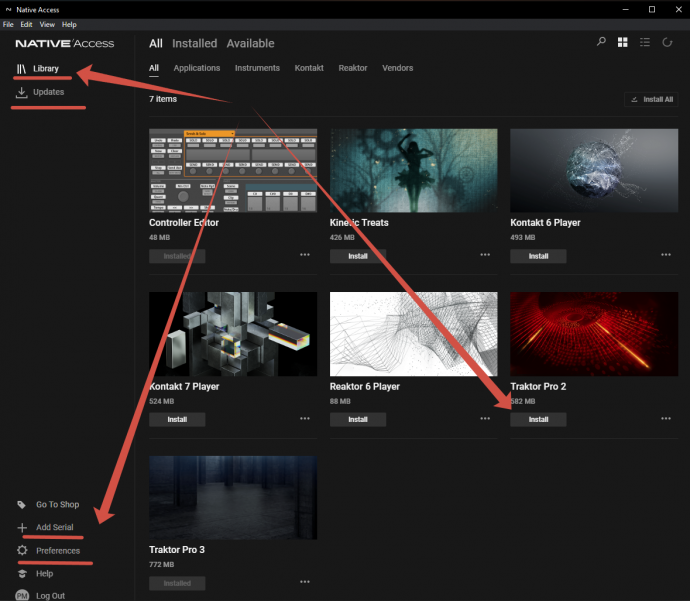This screenshot has height=601, width=690.
Task: Open the Library section label
Action: 46,69
